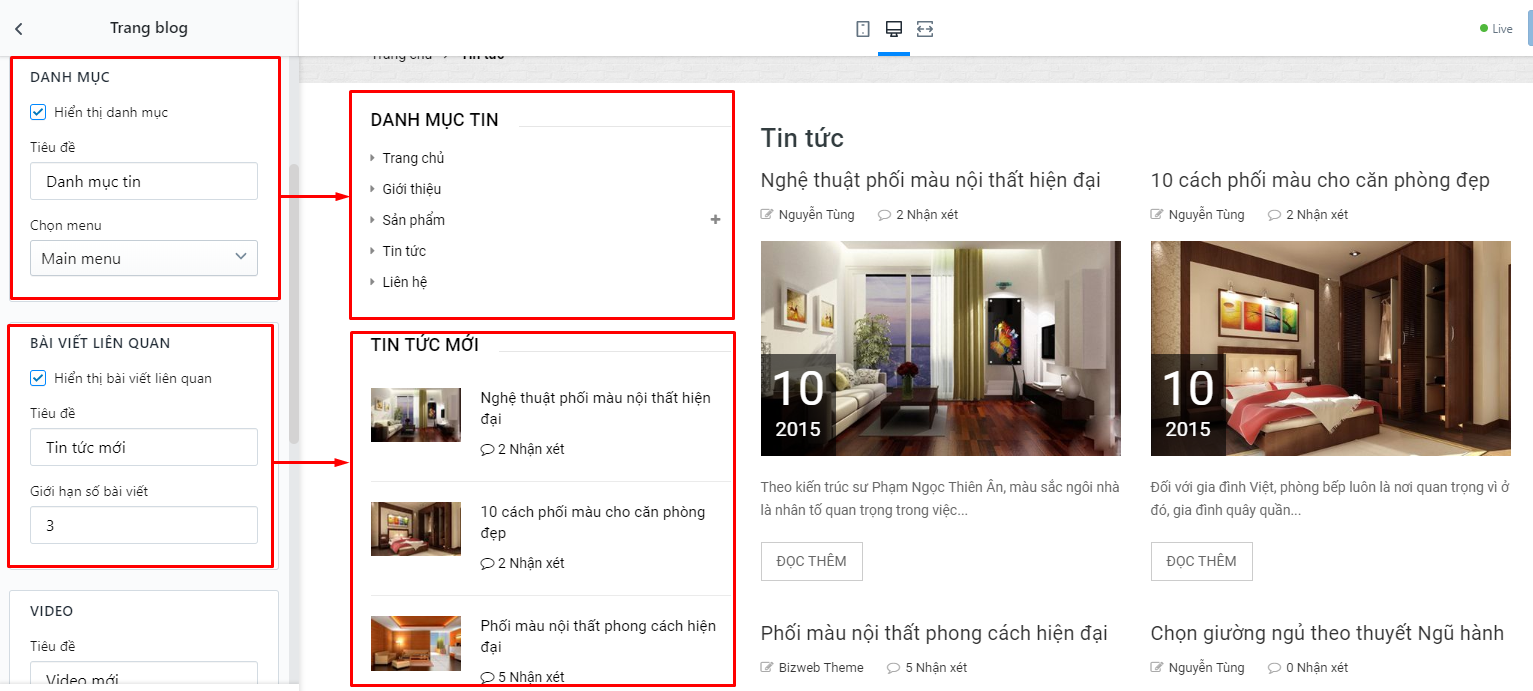Uncheck Hiển thị danh mục checkbox
The width and height of the screenshot is (1533, 691).
(x=38, y=112)
